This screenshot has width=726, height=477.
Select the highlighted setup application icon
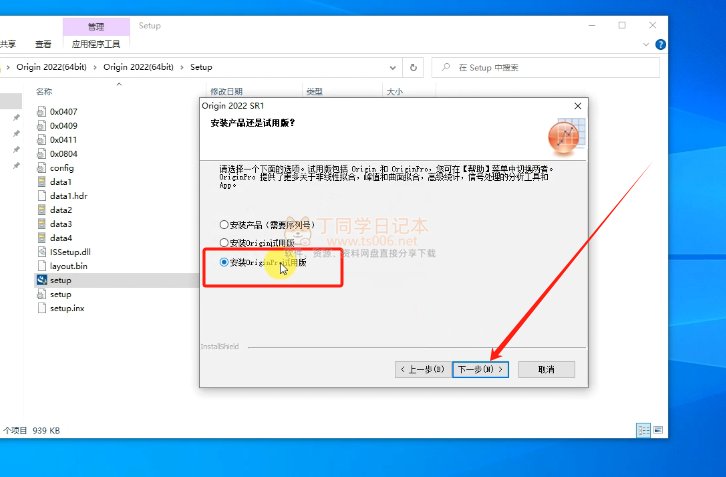(x=42, y=280)
